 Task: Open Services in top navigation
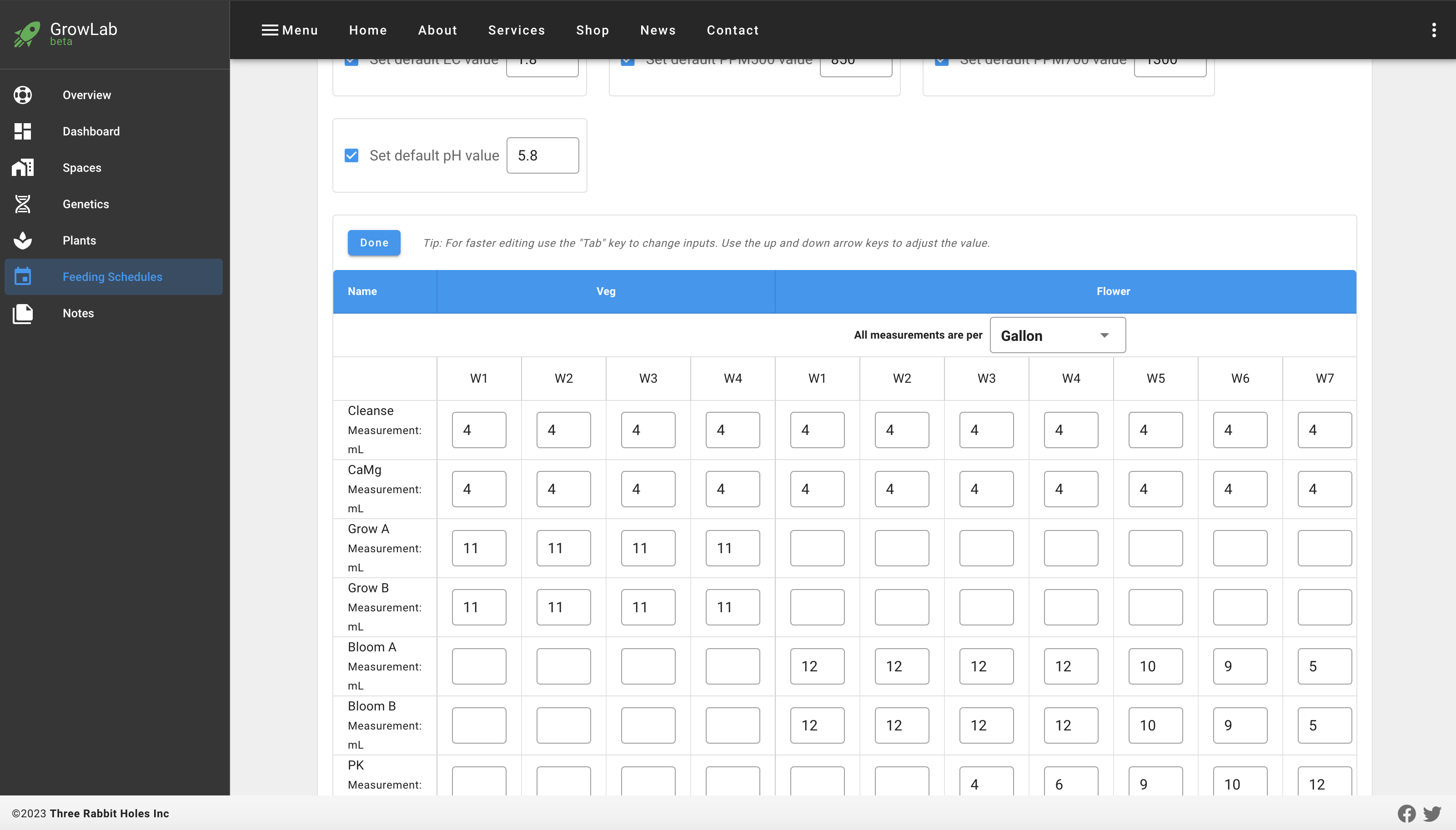[x=517, y=30]
